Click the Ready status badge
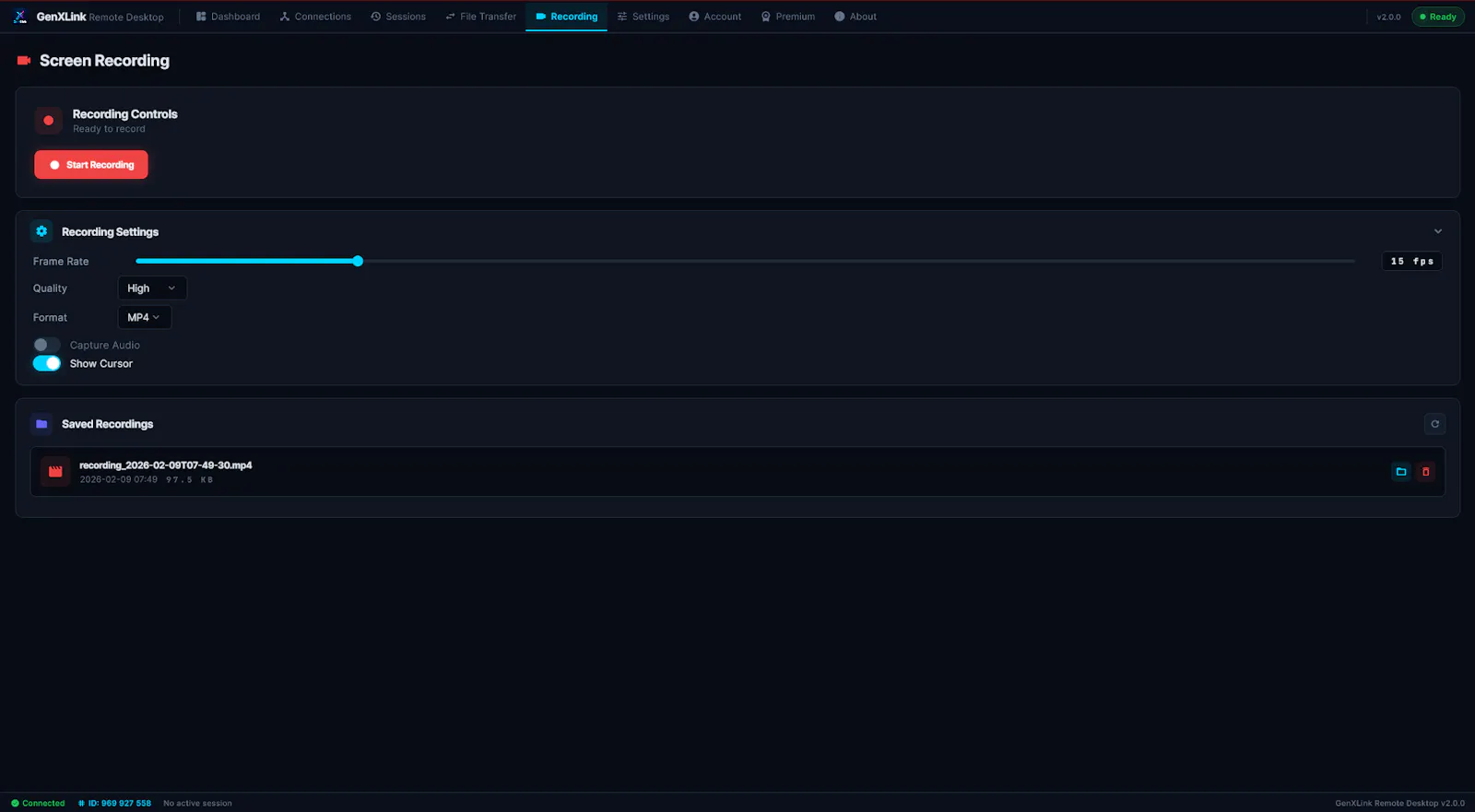The image size is (1475, 812). tap(1438, 17)
